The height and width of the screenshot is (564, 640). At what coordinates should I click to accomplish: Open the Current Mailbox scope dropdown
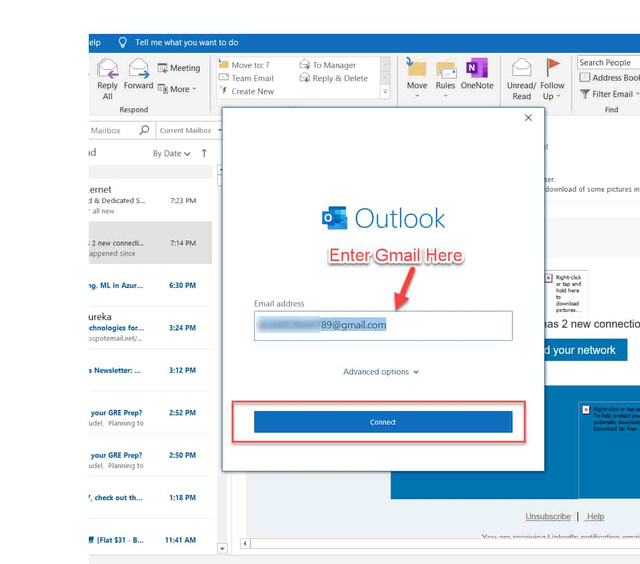pyautogui.click(x=189, y=130)
